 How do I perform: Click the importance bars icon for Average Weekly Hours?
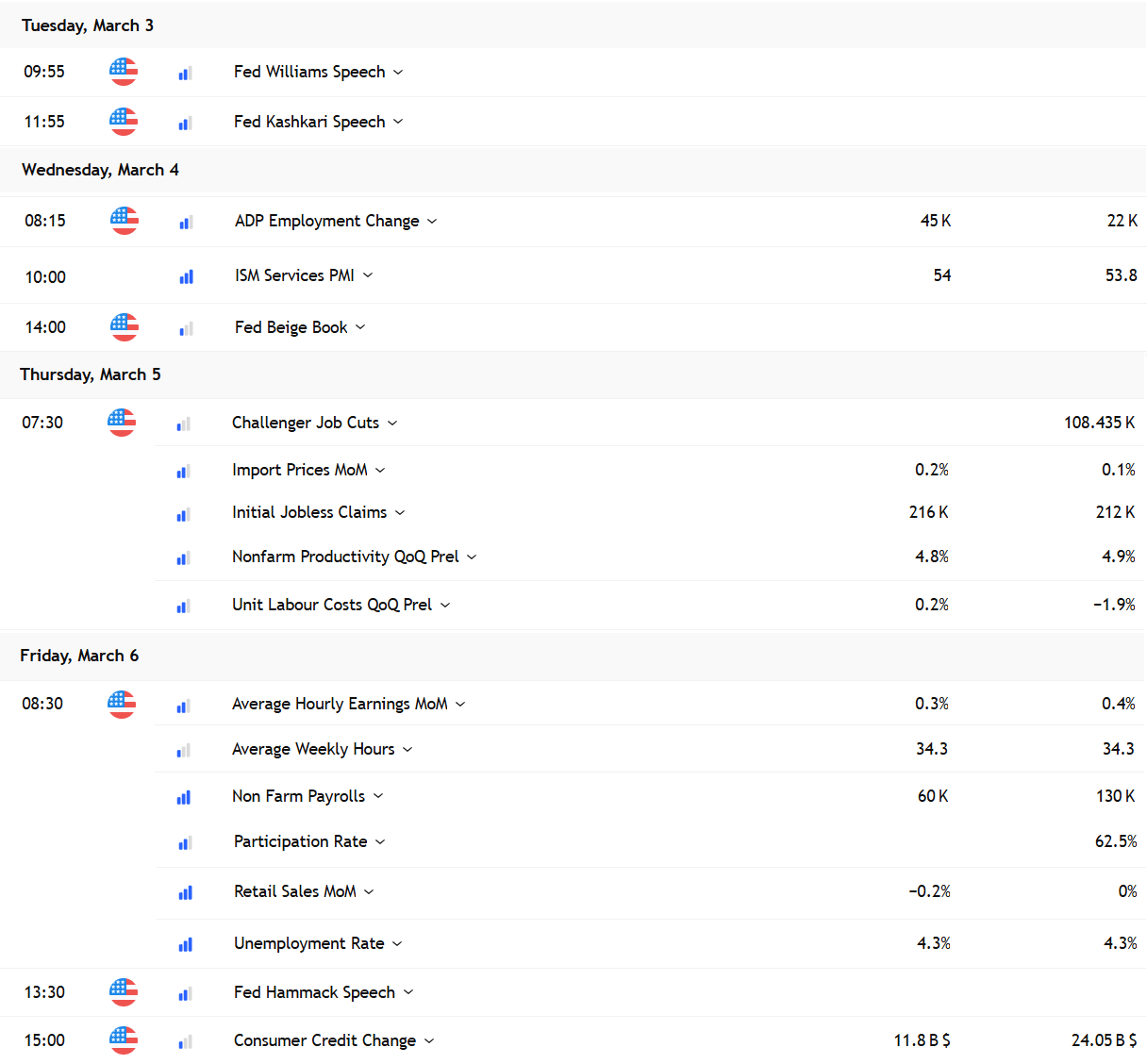(183, 750)
